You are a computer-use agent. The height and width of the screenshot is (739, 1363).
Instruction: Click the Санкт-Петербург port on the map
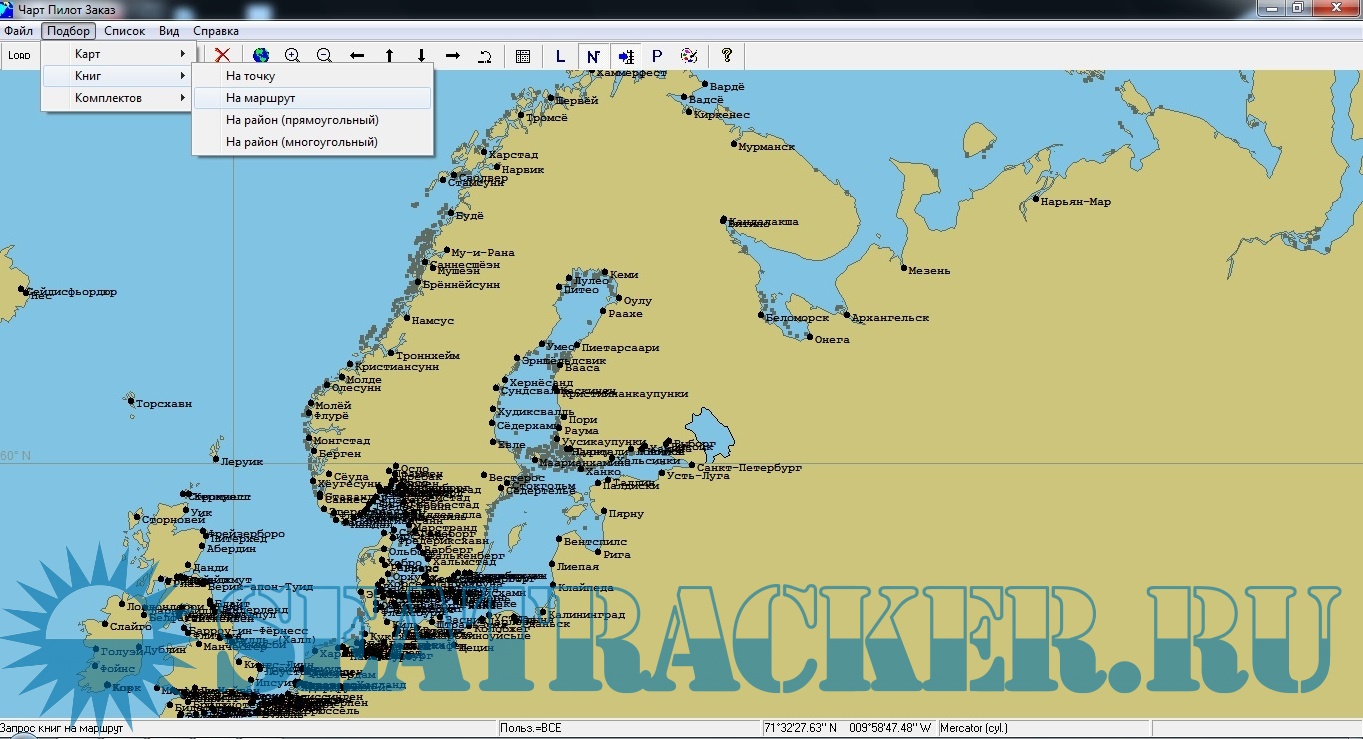click(692, 465)
